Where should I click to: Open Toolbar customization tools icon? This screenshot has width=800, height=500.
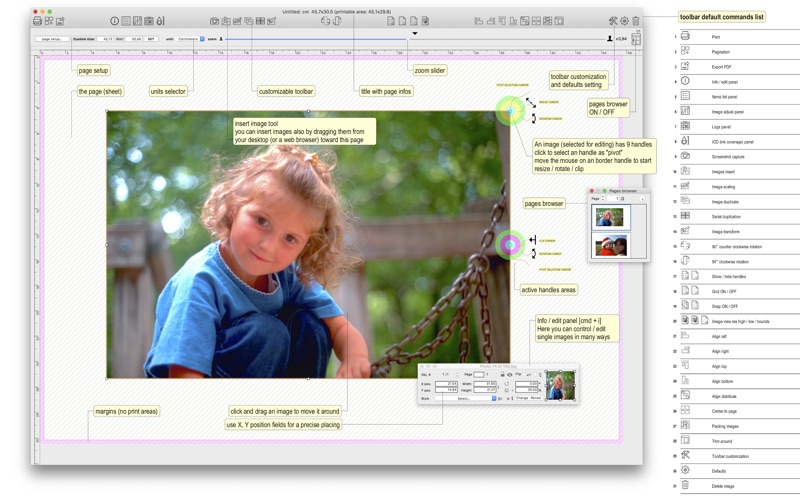pyautogui.click(x=613, y=21)
